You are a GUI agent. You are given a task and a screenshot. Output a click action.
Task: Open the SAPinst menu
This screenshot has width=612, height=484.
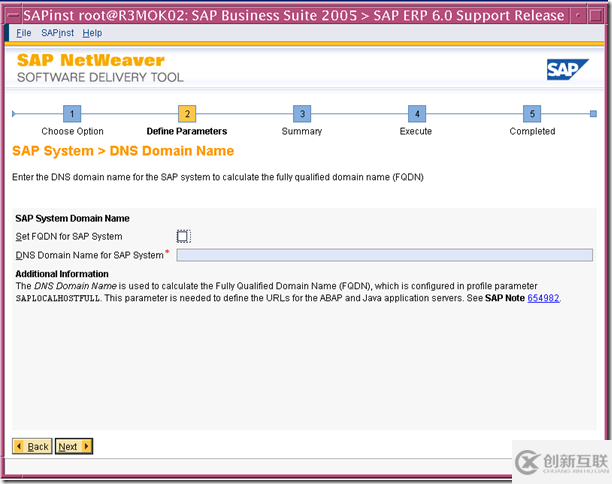57,33
